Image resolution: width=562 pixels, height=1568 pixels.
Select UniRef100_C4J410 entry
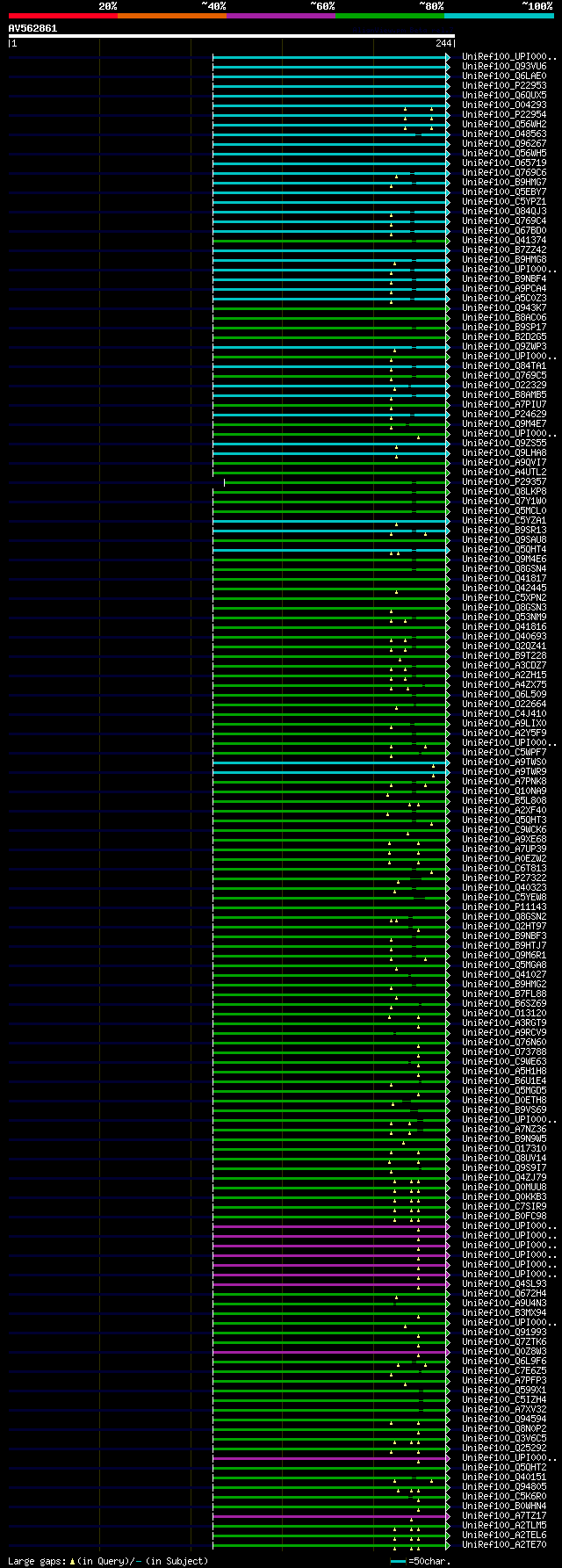tap(504, 713)
